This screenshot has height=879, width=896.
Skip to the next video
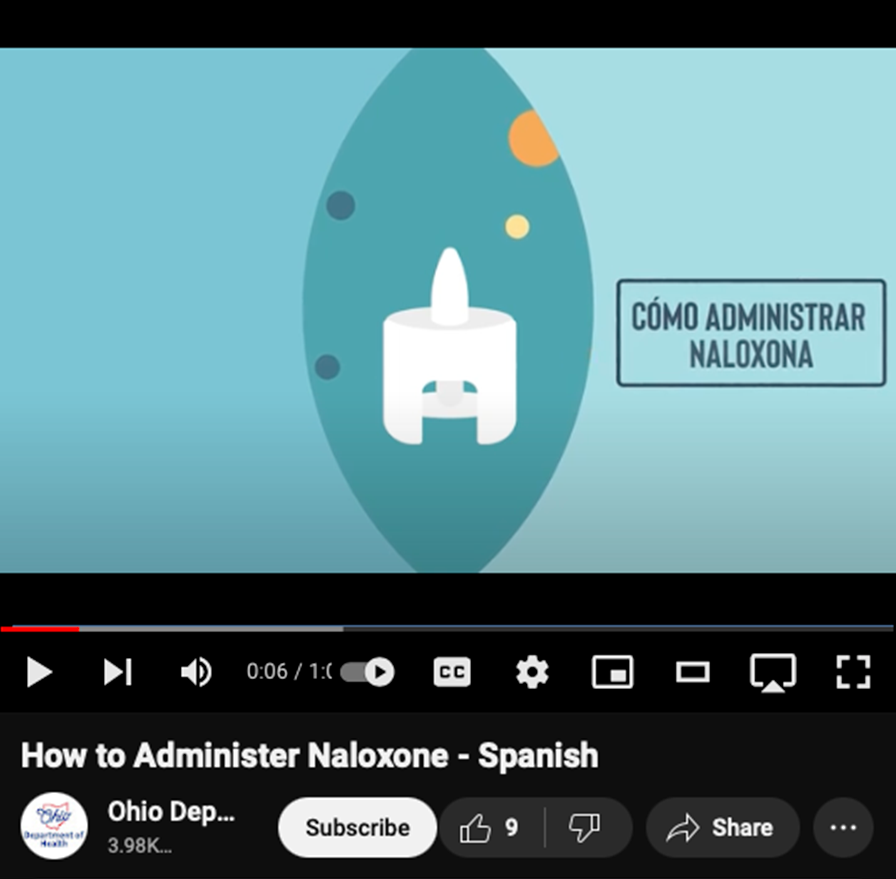coord(118,672)
